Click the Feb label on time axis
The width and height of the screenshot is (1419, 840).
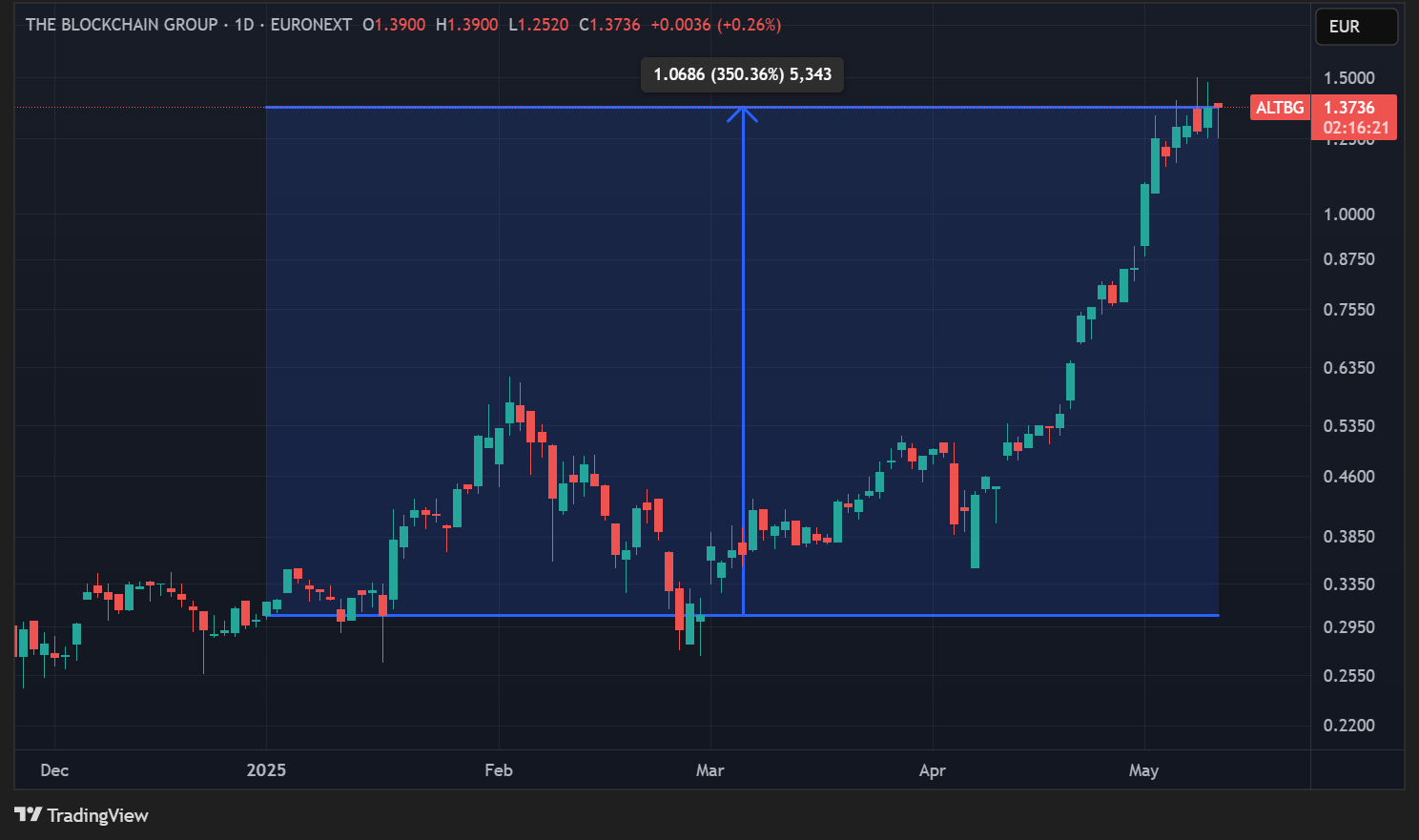coord(498,770)
